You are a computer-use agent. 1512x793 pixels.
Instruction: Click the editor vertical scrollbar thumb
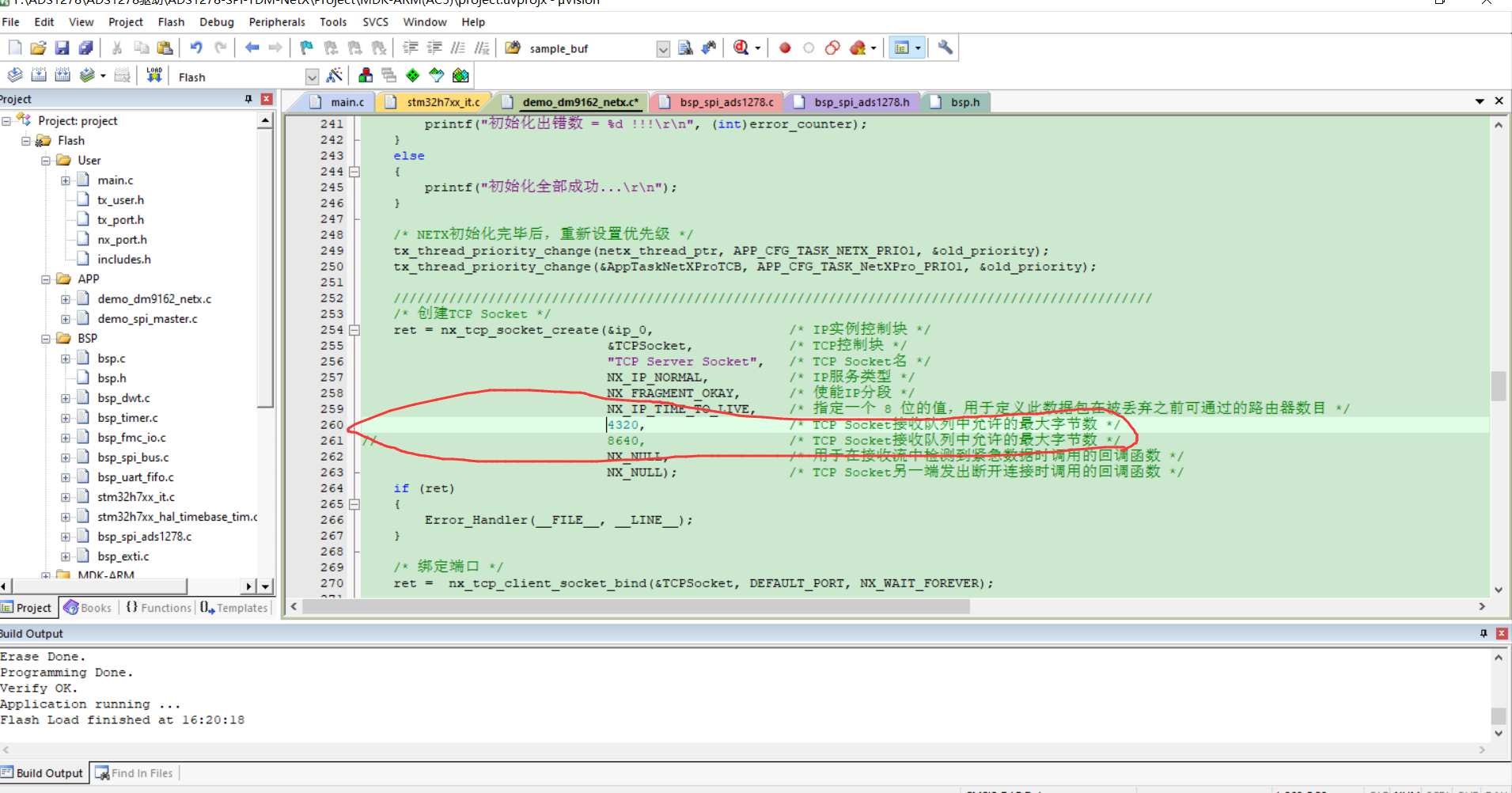click(1499, 386)
